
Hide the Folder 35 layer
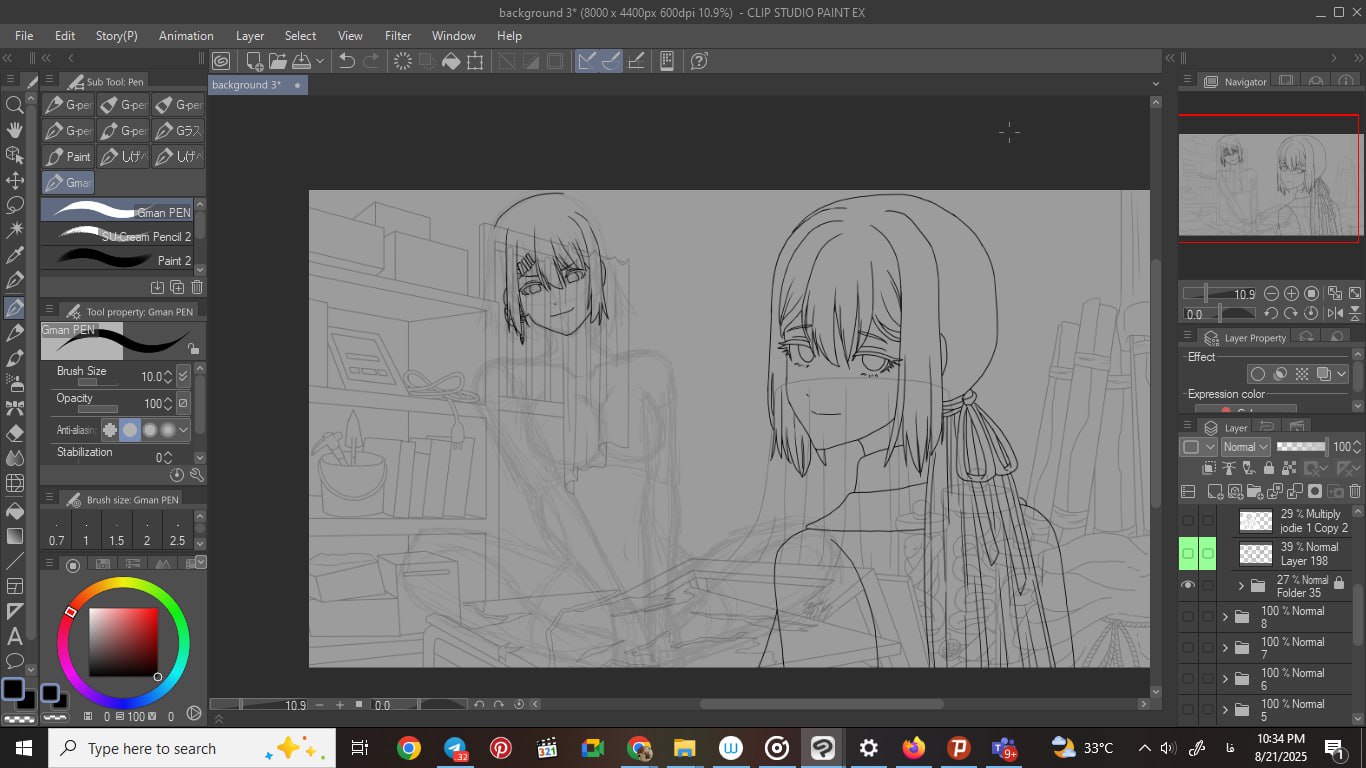point(1188,586)
